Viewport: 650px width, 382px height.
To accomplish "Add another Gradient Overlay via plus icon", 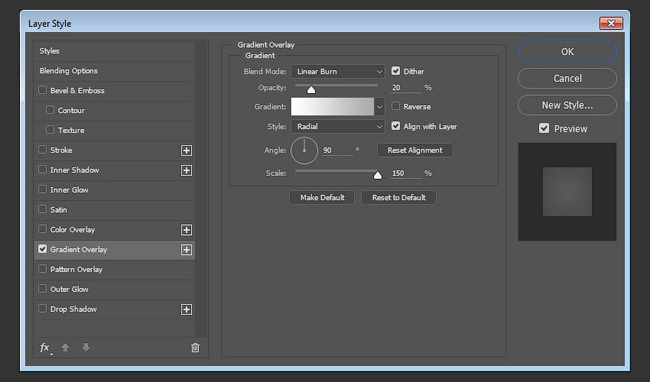I will pos(187,250).
